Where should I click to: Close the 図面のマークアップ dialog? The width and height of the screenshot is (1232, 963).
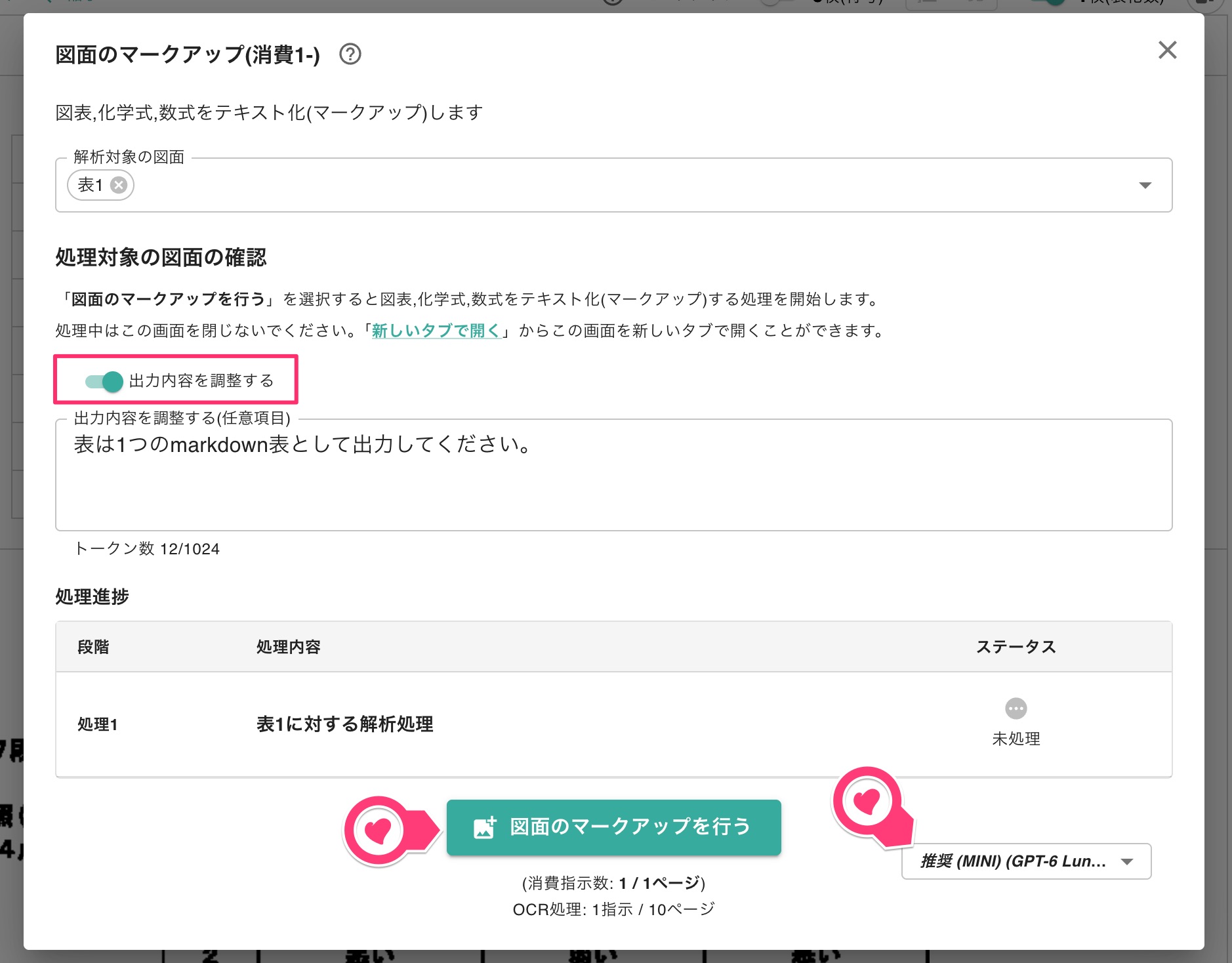(x=1167, y=50)
